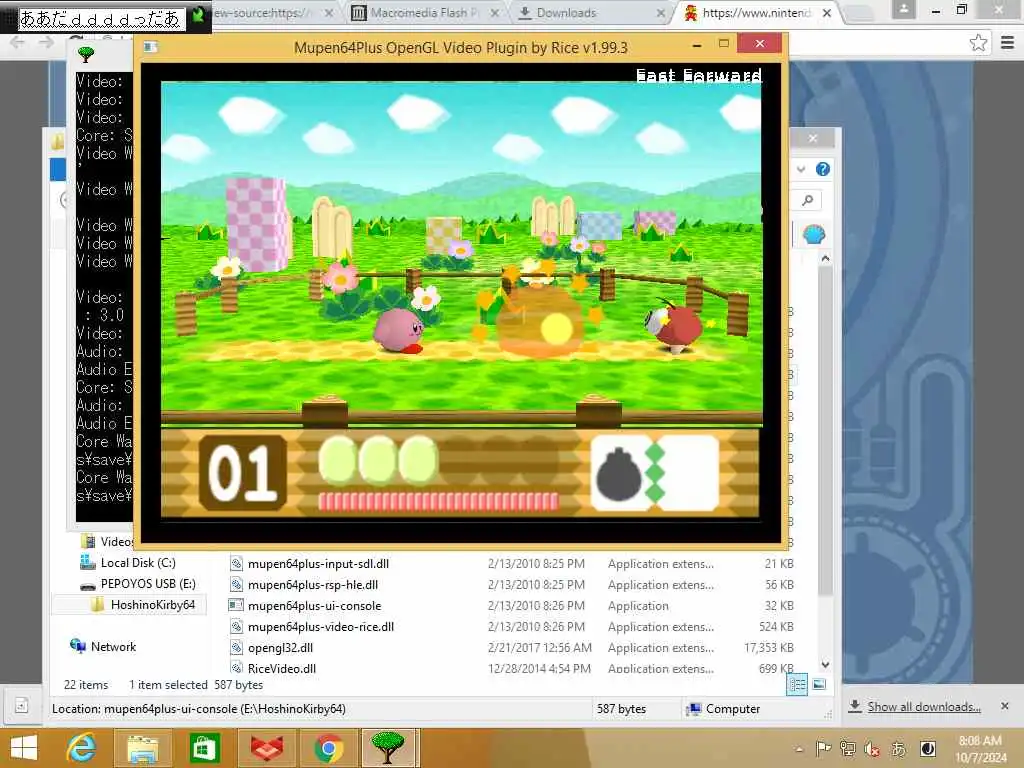Image resolution: width=1024 pixels, height=768 pixels.
Task: Click the IME mode tray icon
Action: tap(927, 748)
